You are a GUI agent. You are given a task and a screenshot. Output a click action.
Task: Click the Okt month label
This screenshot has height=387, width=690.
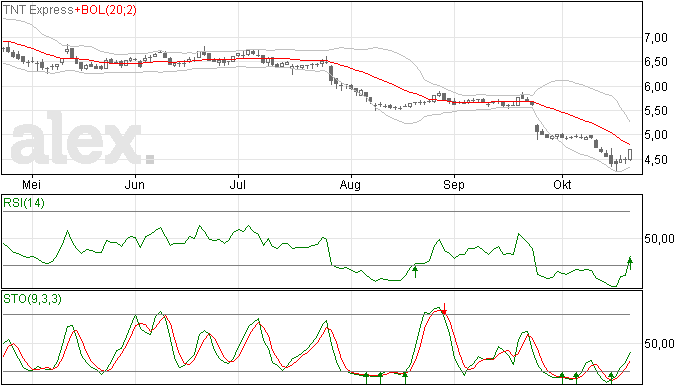(562, 184)
